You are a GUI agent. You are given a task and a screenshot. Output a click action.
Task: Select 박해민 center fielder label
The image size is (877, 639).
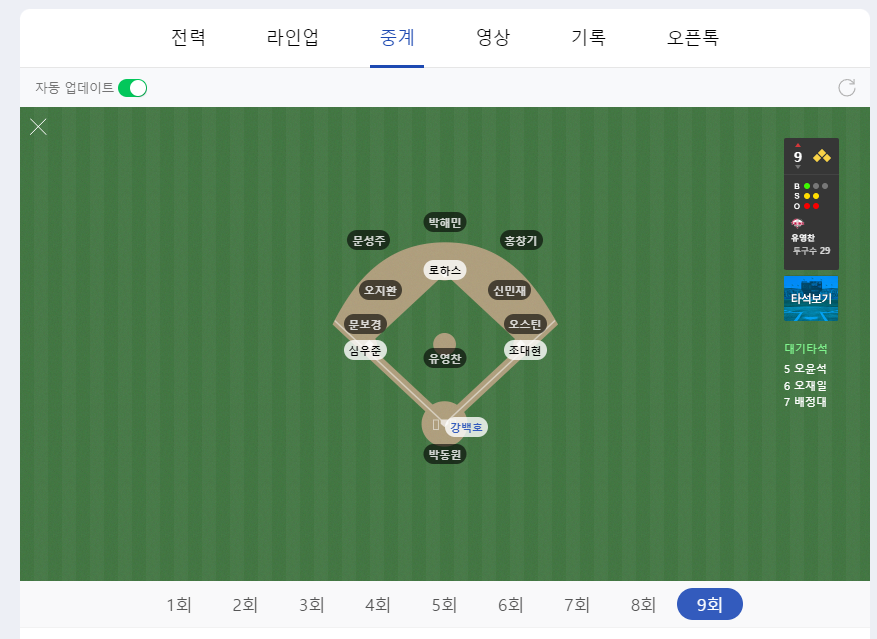pyautogui.click(x=443, y=222)
